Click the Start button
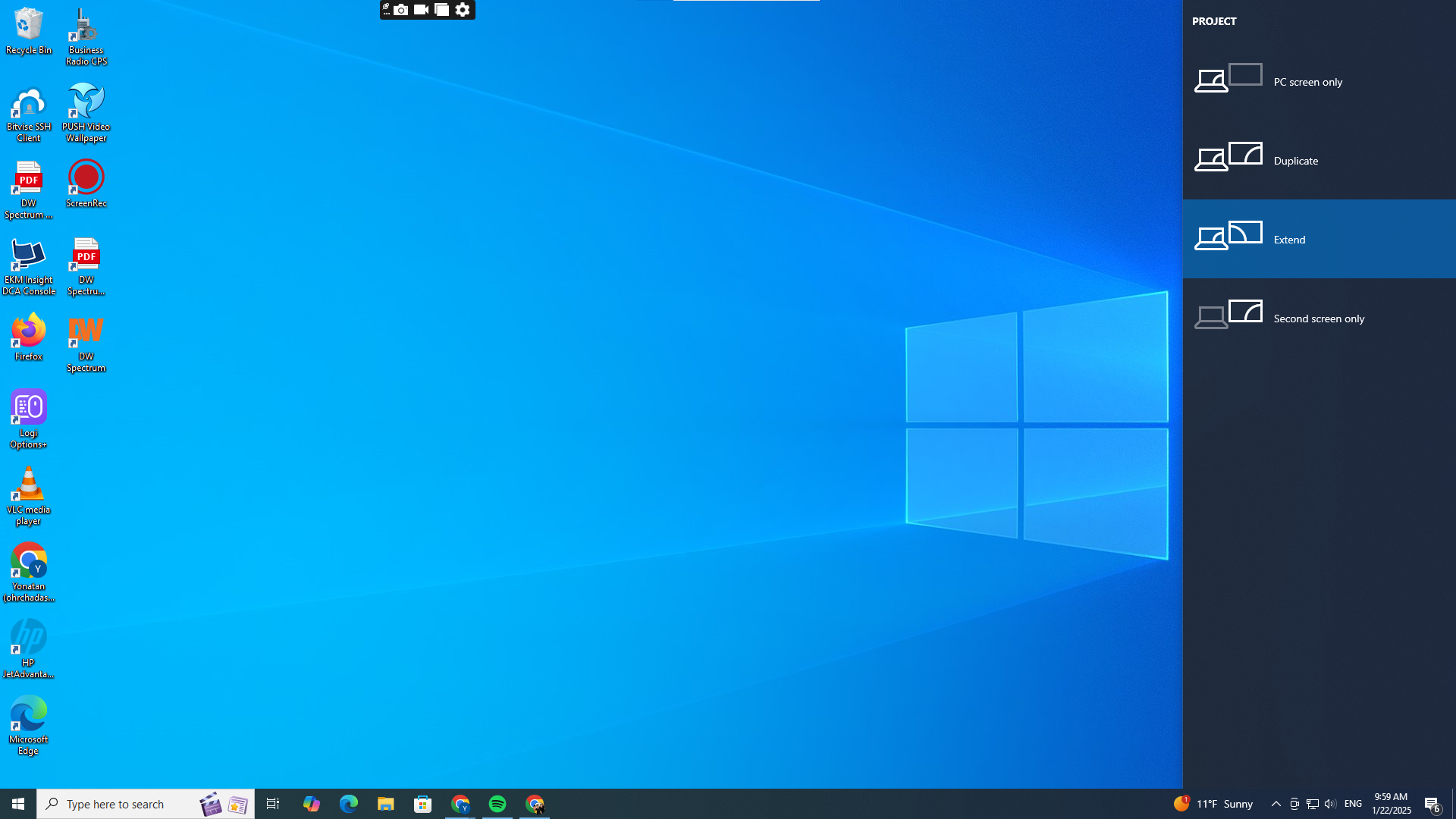 (x=18, y=804)
